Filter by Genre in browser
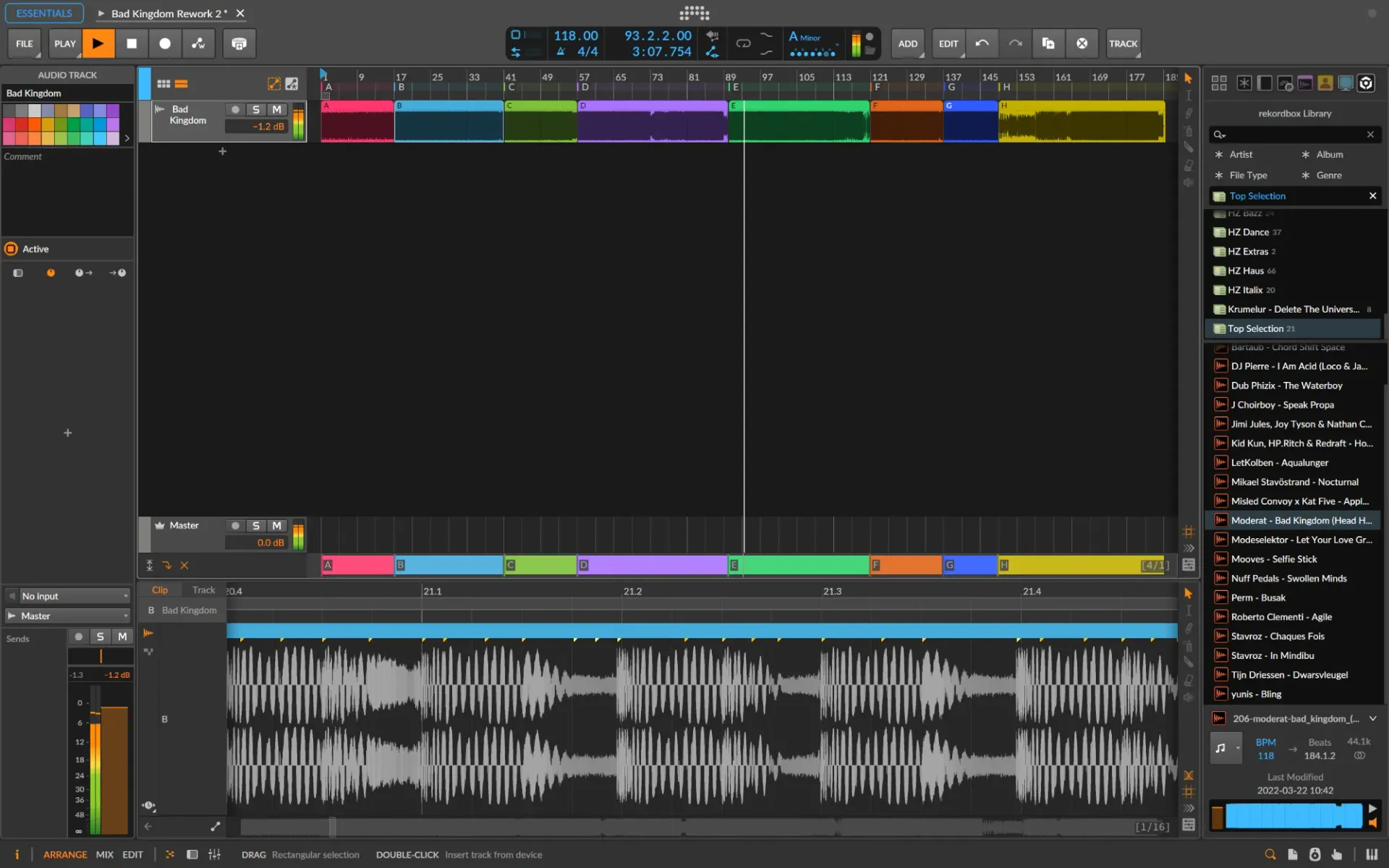The image size is (1389, 868). (1329, 175)
